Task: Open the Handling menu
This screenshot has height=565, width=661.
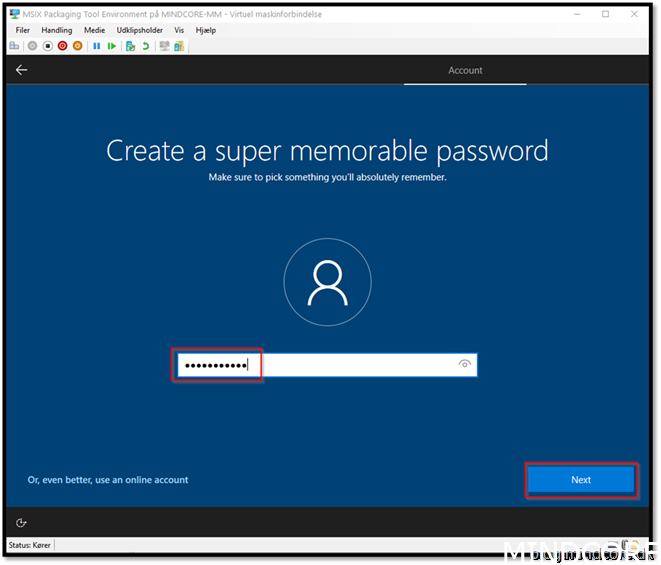Action: [57, 30]
